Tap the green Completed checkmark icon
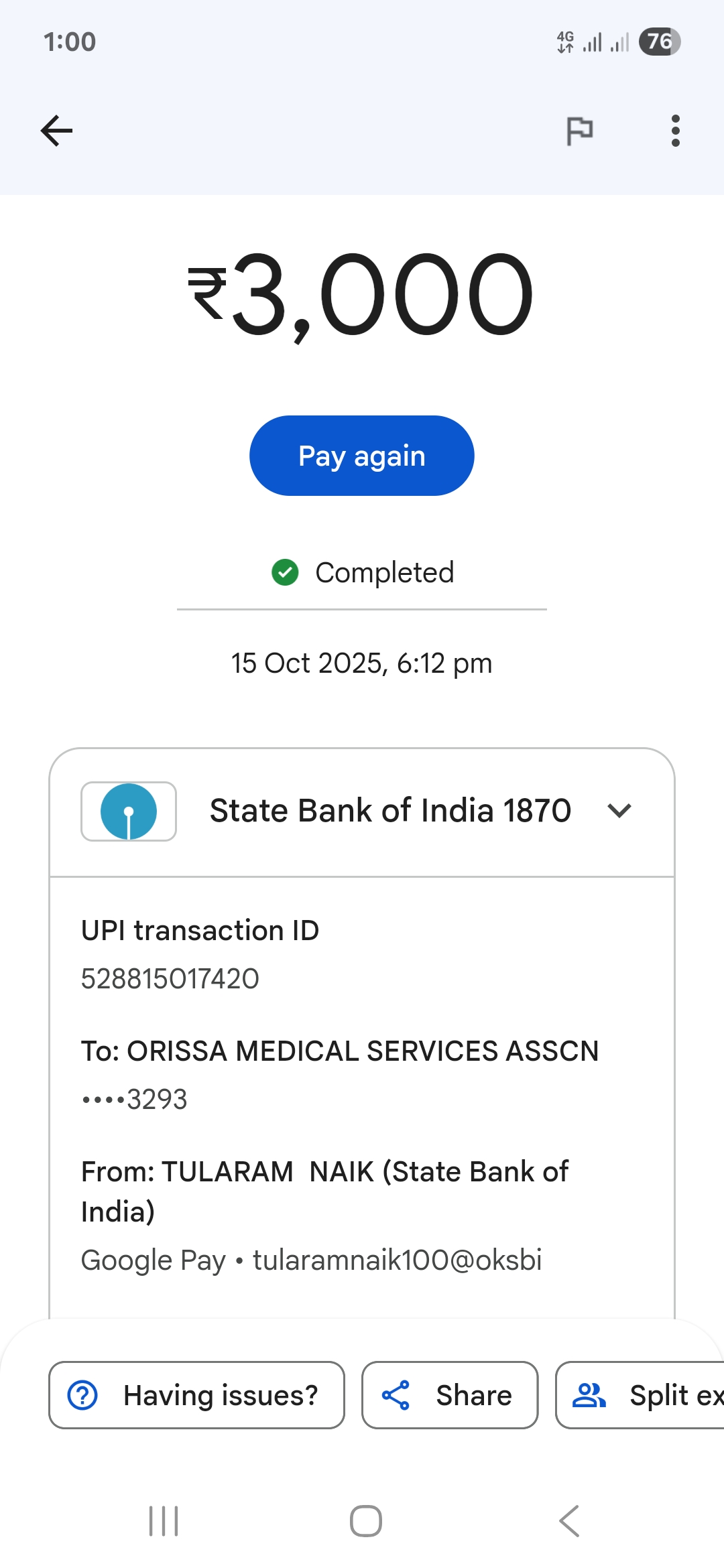This screenshot has height=1568, width=724. 285,572
